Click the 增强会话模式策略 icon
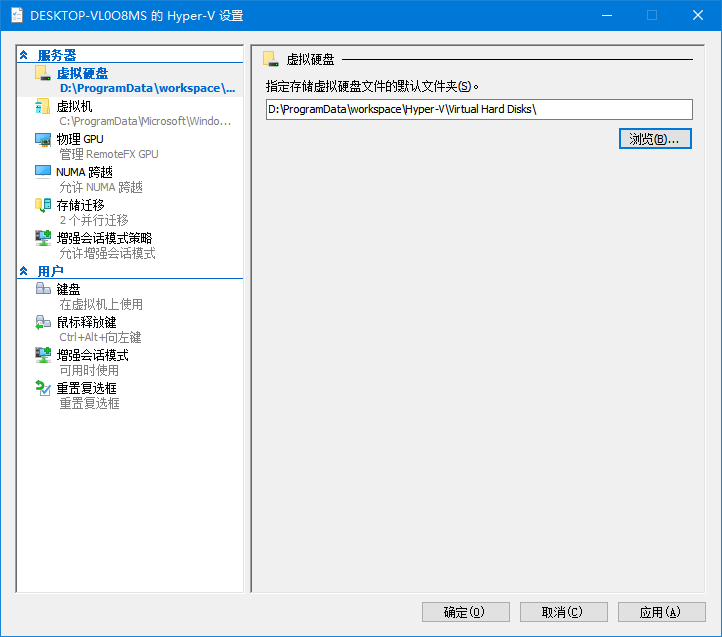 43,238
